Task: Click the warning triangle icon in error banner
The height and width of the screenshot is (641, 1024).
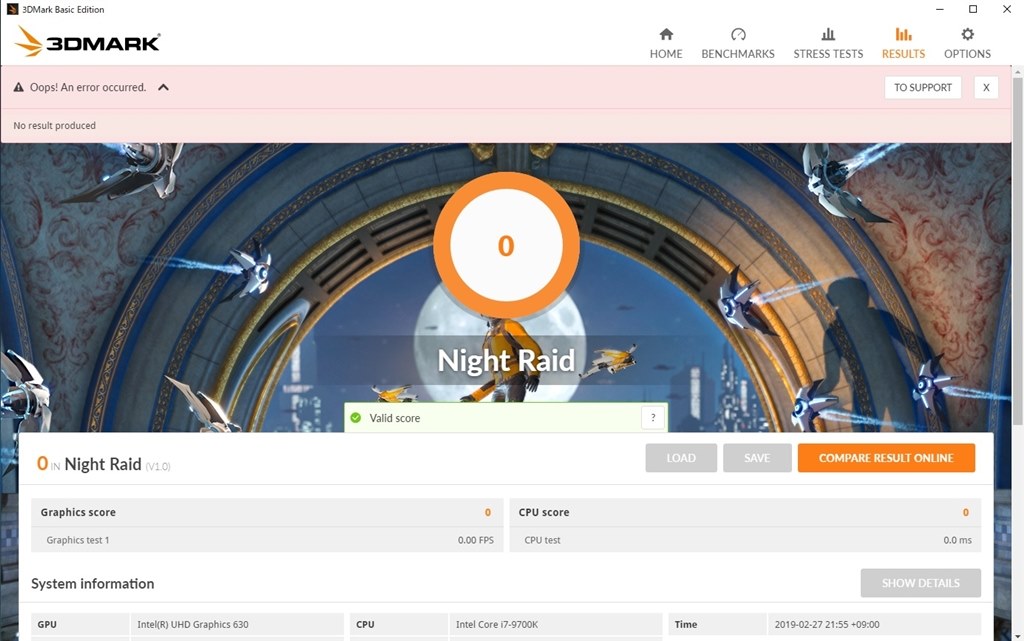Action: [x=18, y=87]
